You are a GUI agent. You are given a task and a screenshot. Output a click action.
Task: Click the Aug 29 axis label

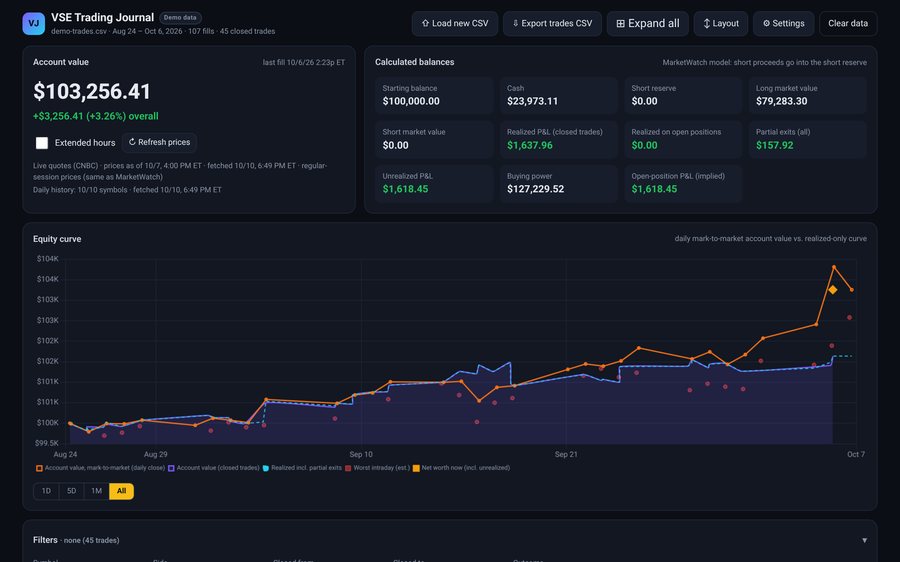coord(156,454)
